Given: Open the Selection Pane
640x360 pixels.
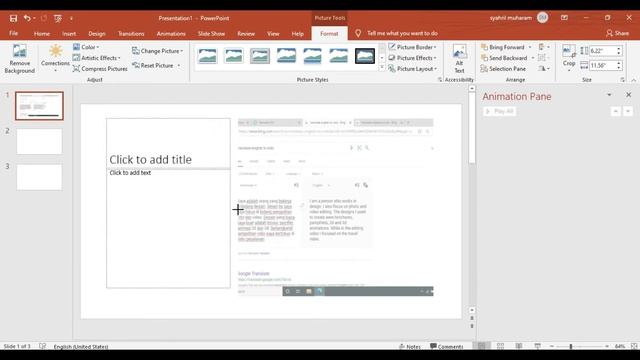Looking at the screenshot, I should [x=503, y=69].
